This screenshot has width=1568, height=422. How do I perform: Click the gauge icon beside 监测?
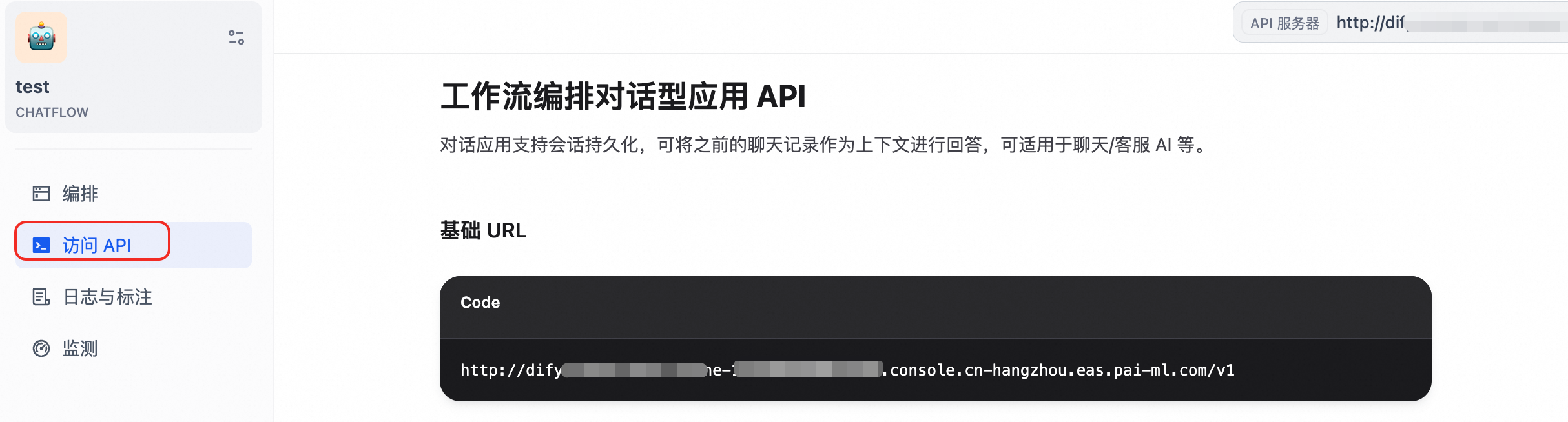[x=41, y=348]
